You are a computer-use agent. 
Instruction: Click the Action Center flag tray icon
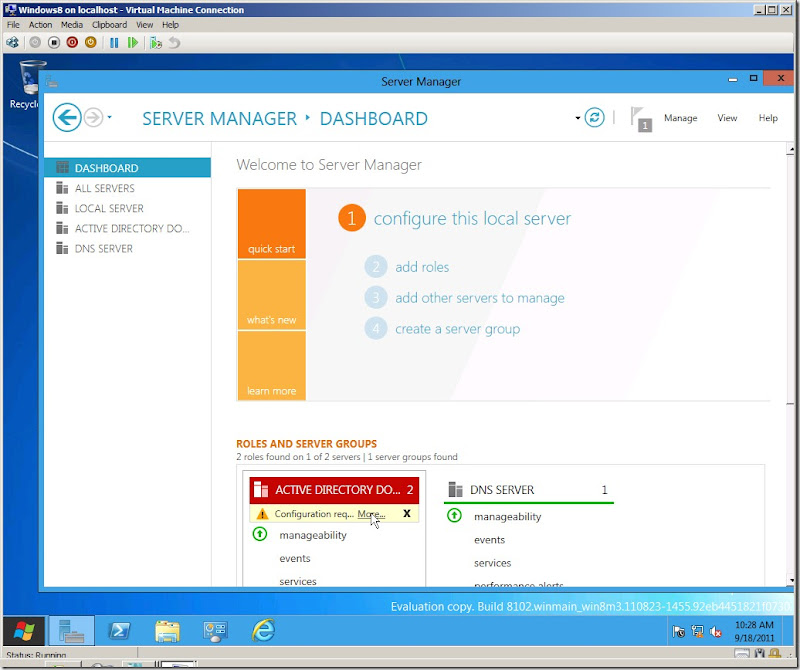679,632
